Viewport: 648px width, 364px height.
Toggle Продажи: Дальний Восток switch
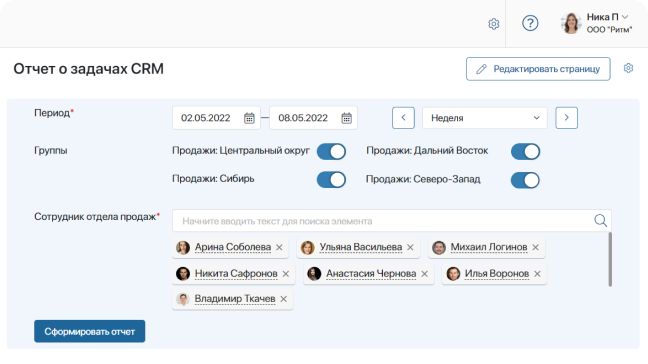(525, 152)
